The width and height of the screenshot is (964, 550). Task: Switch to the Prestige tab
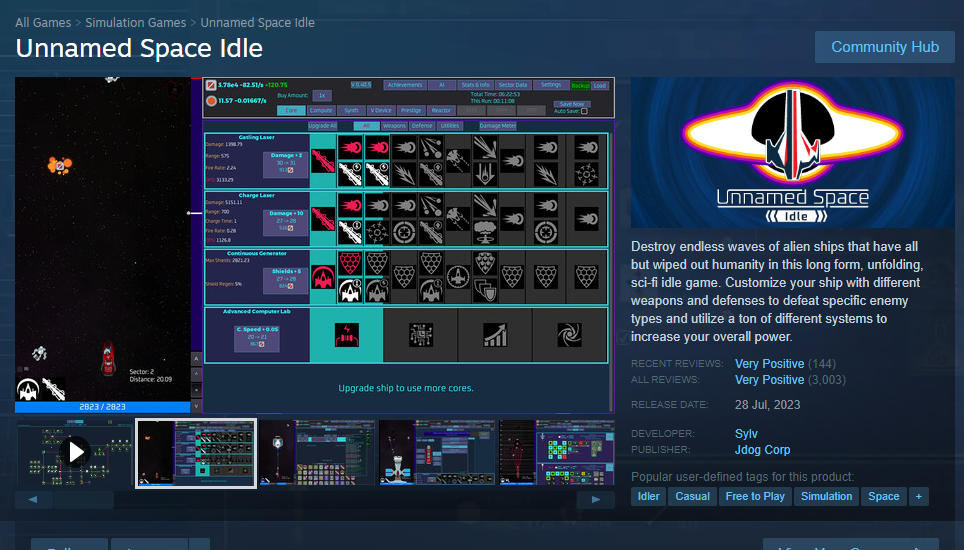tap(411, 111)
